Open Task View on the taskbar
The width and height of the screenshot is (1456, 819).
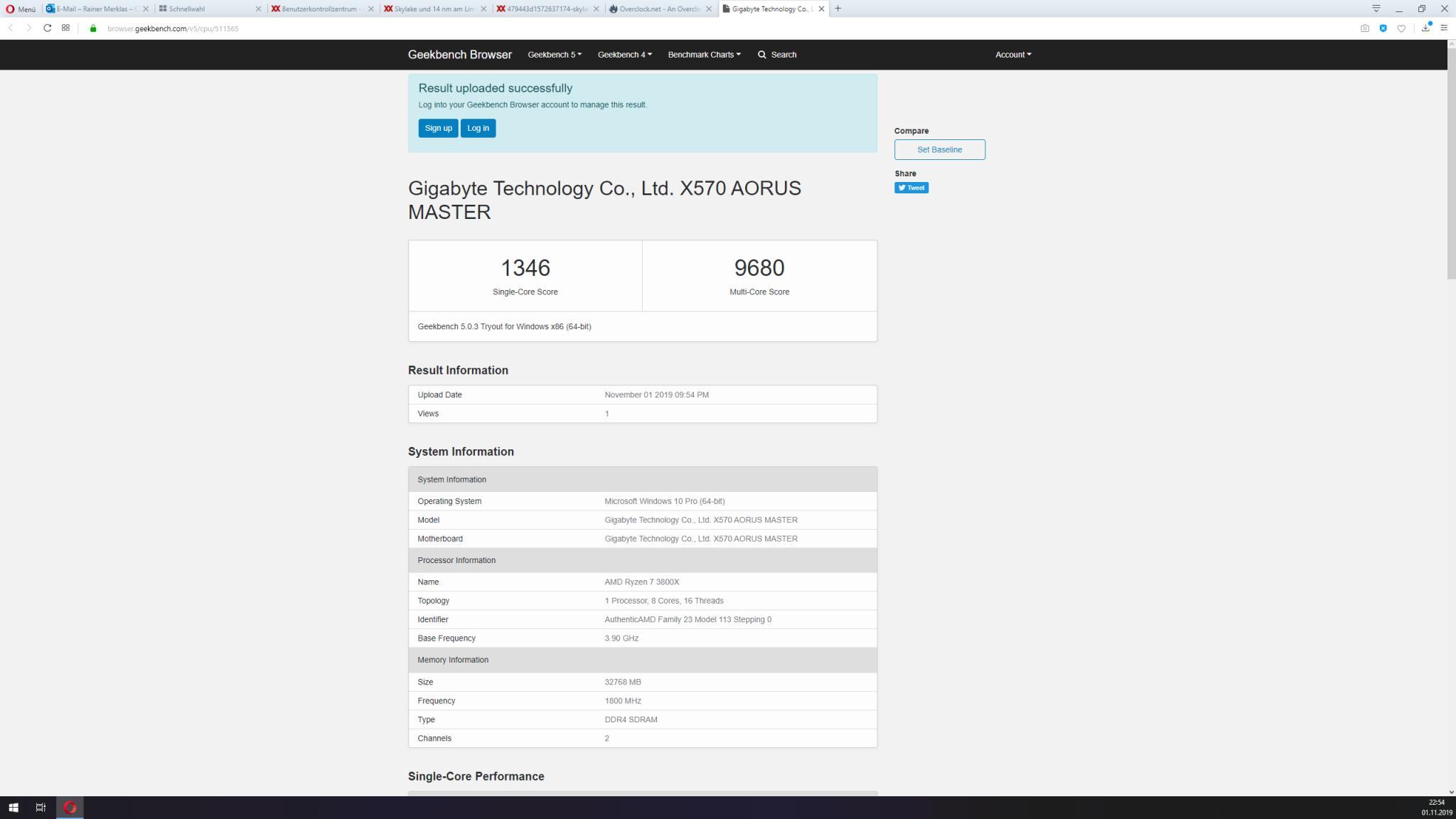(x=41, y=807)
